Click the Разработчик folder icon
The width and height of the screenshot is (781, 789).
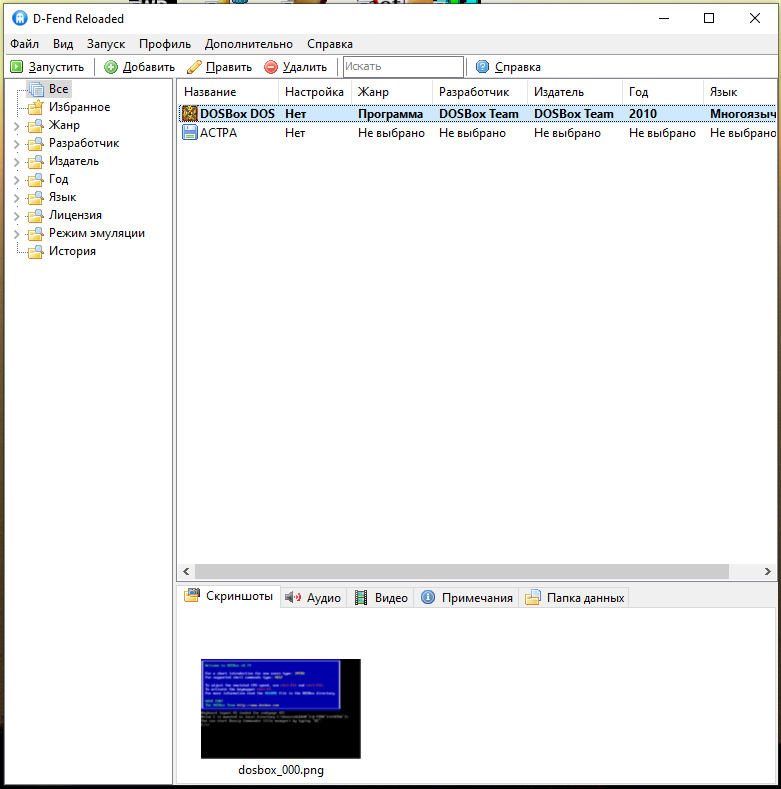[x=35, y=143]
